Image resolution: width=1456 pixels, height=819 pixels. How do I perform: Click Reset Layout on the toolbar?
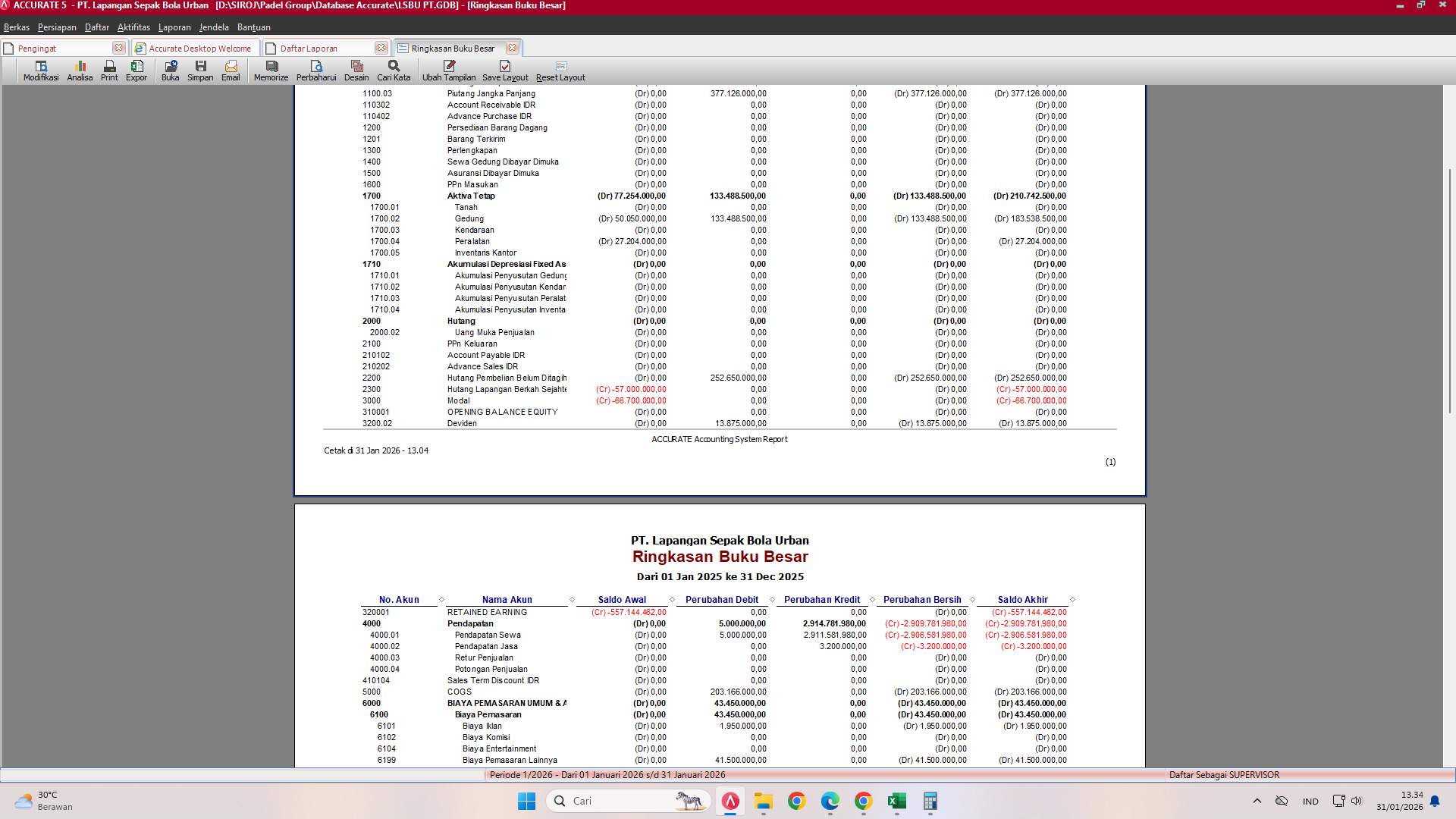(560, 70)
